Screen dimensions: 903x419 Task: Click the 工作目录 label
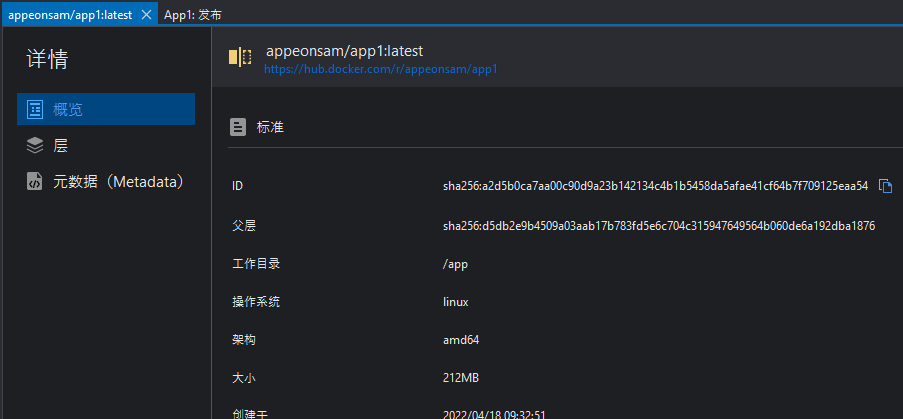(x=256, y=264)
